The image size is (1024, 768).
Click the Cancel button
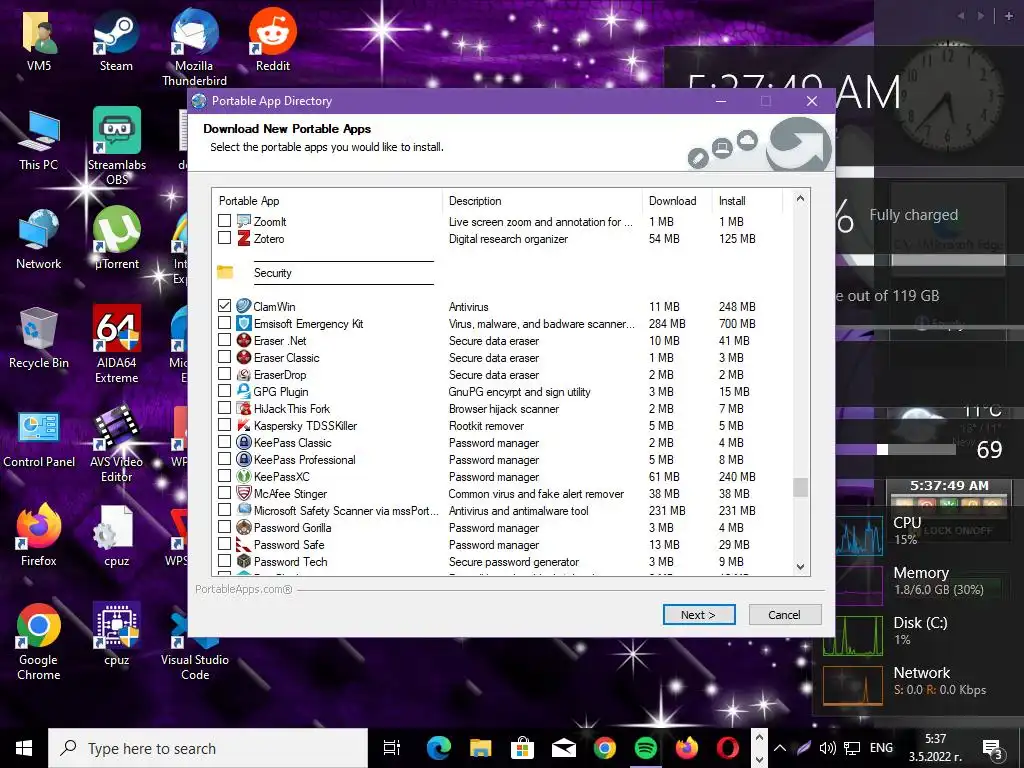pyautogui.click(x=784, y=615)
